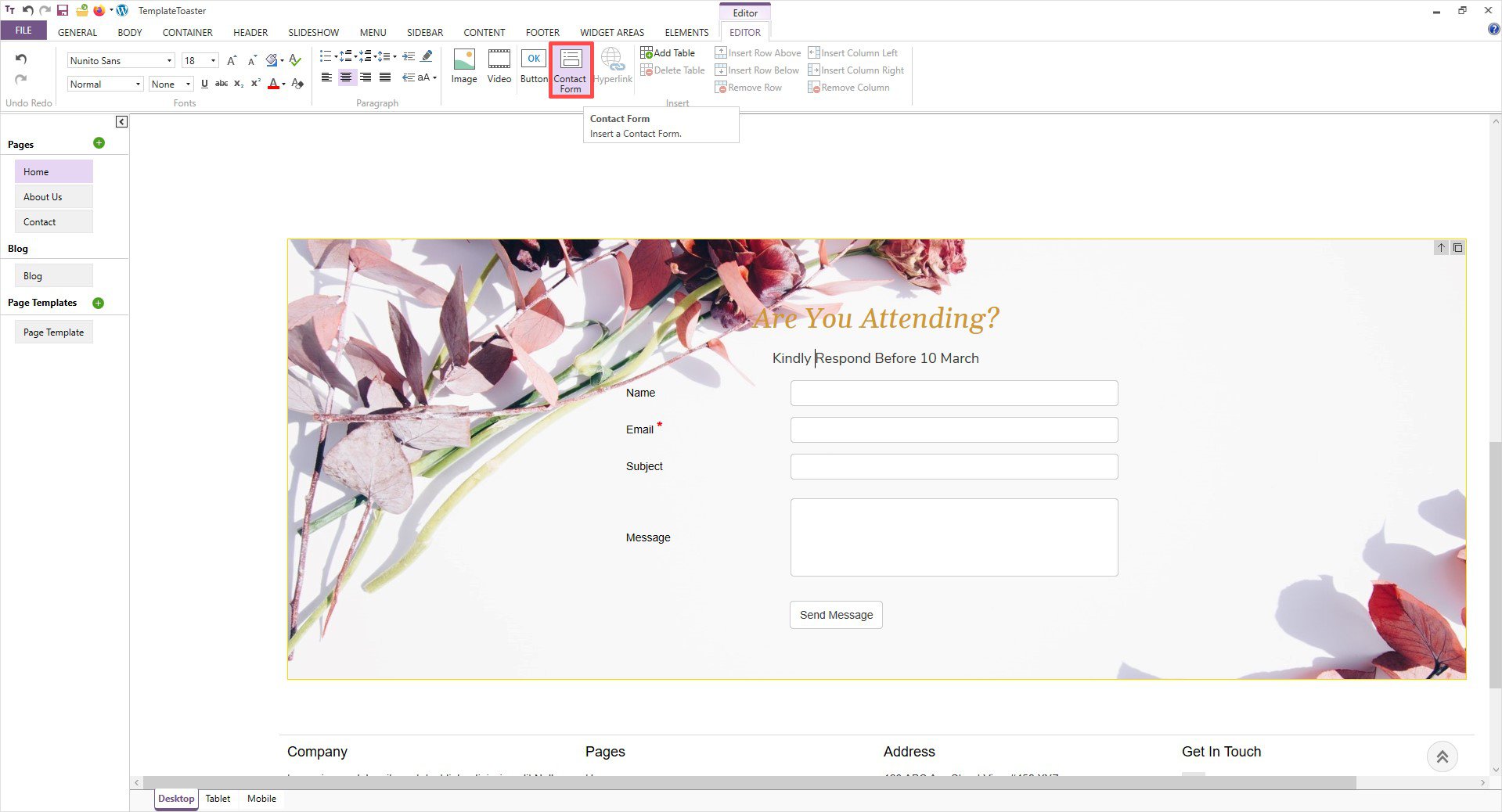This screenshot has width=1502, height=812.
Task: Click into the Email input field
Action: pyautogui.click(x=953, y=429)
